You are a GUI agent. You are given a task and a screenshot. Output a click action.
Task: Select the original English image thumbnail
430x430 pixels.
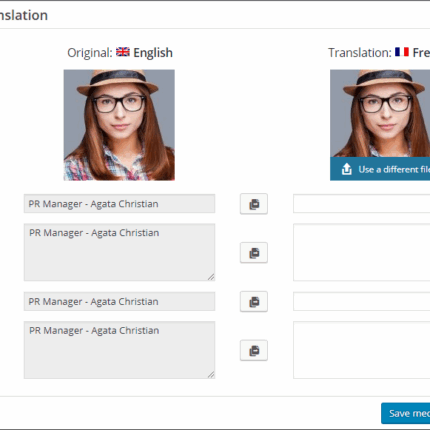pyautogui.click(x=119, y=125)
